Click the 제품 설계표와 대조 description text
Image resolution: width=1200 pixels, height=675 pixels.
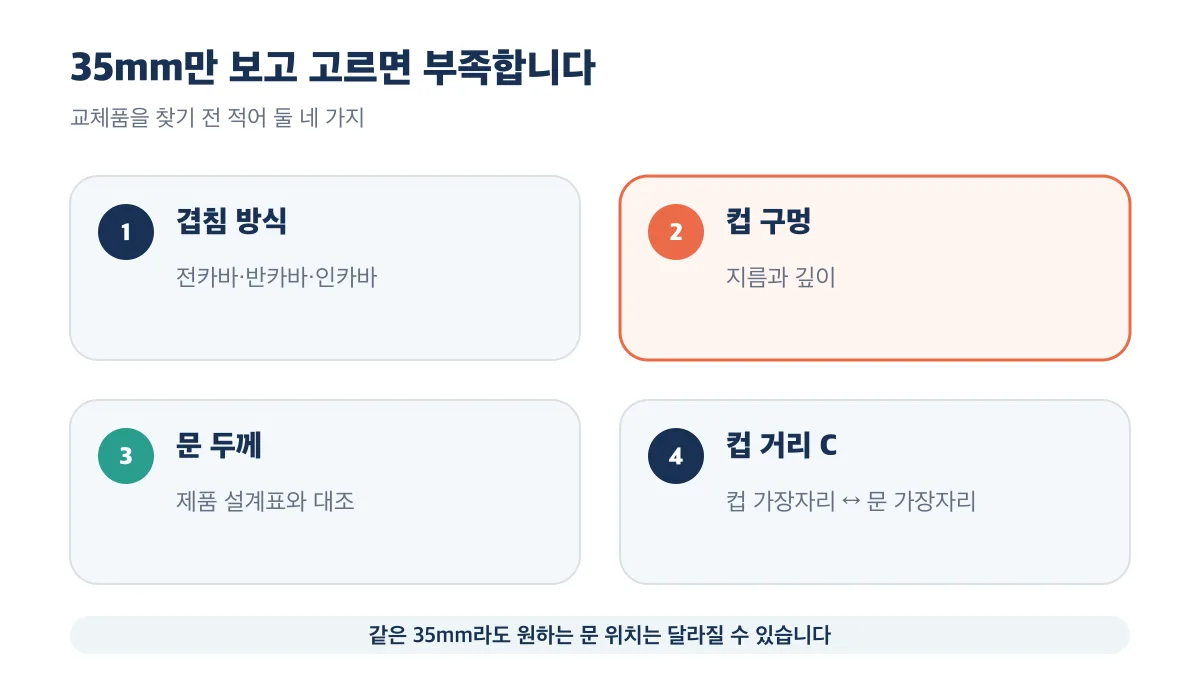click(x=265, y=502)
